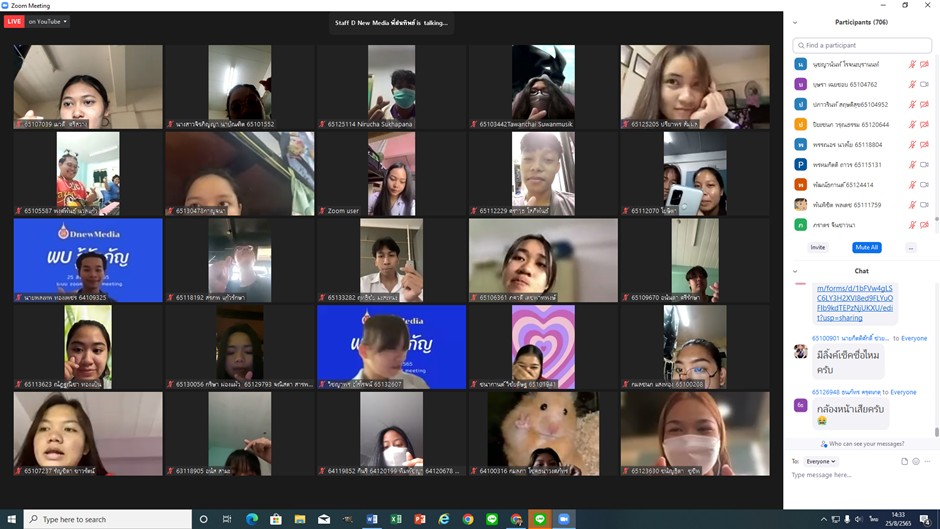Open the 'To: Everyone' recipient dropdown
Screen dimensions: 940x529
coord(821,461)
